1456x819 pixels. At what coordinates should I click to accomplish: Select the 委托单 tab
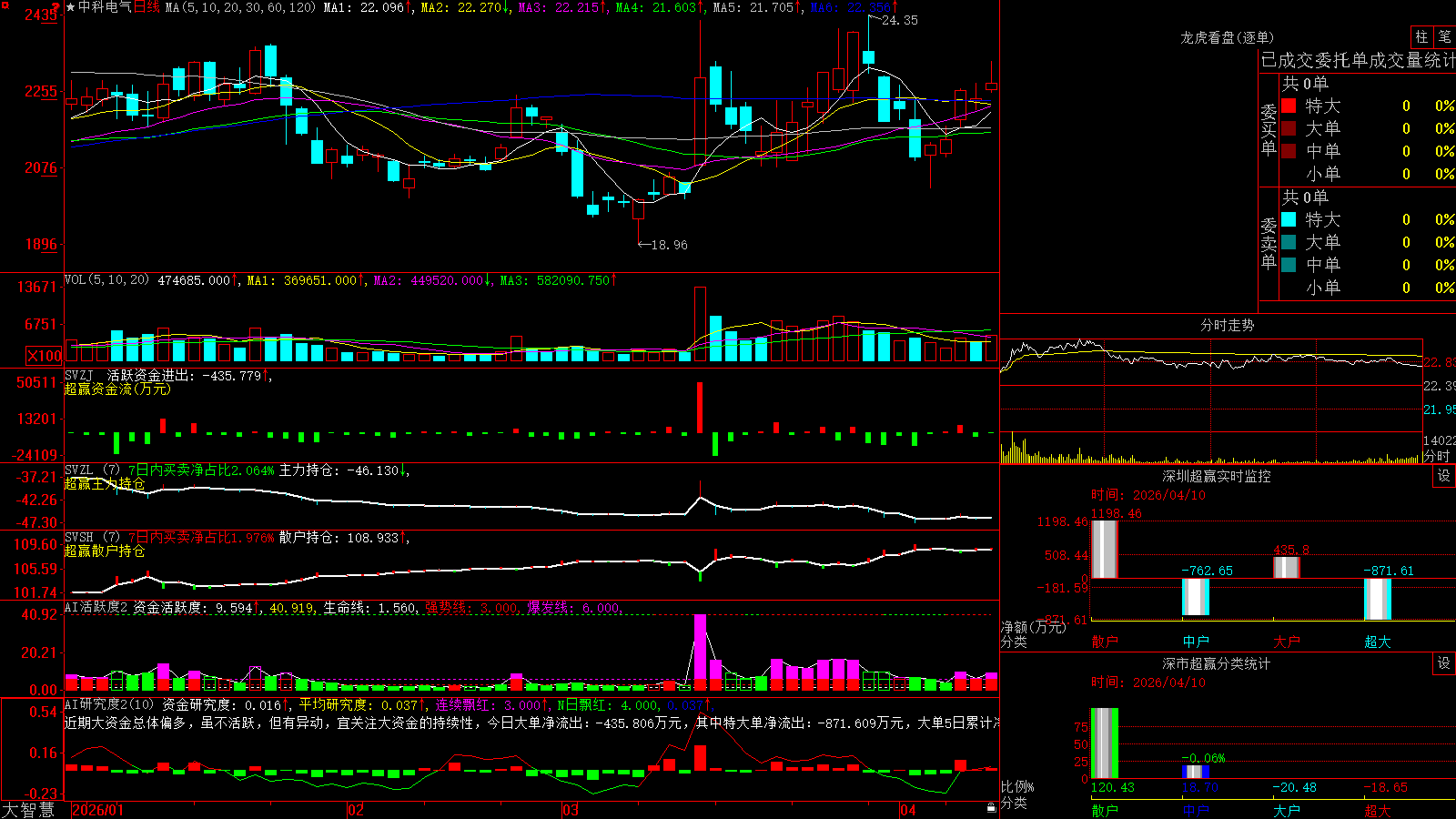pyautogui.click(x=1342, y=61)
